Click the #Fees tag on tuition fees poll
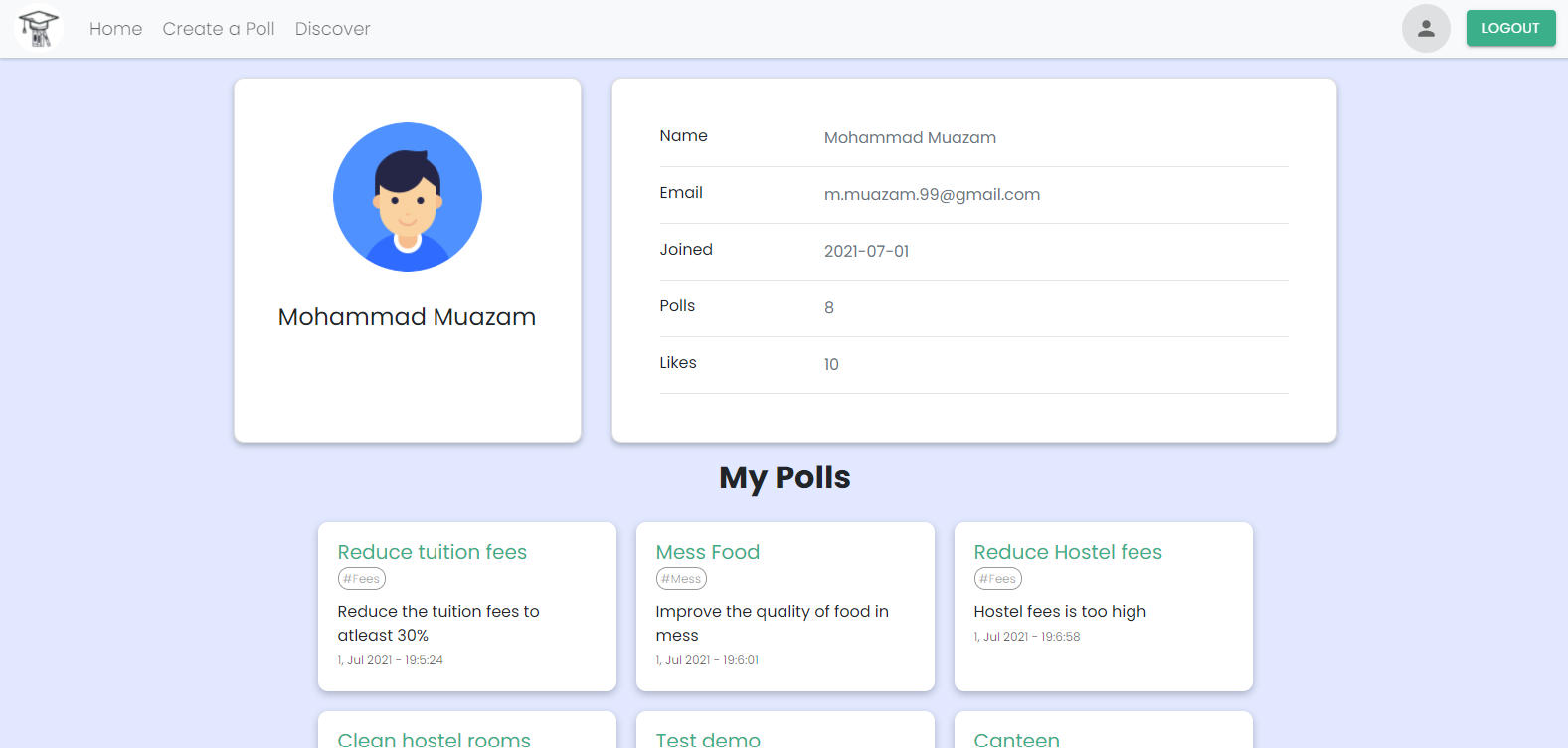1568x748 pixels. click(x=362, y=579)
